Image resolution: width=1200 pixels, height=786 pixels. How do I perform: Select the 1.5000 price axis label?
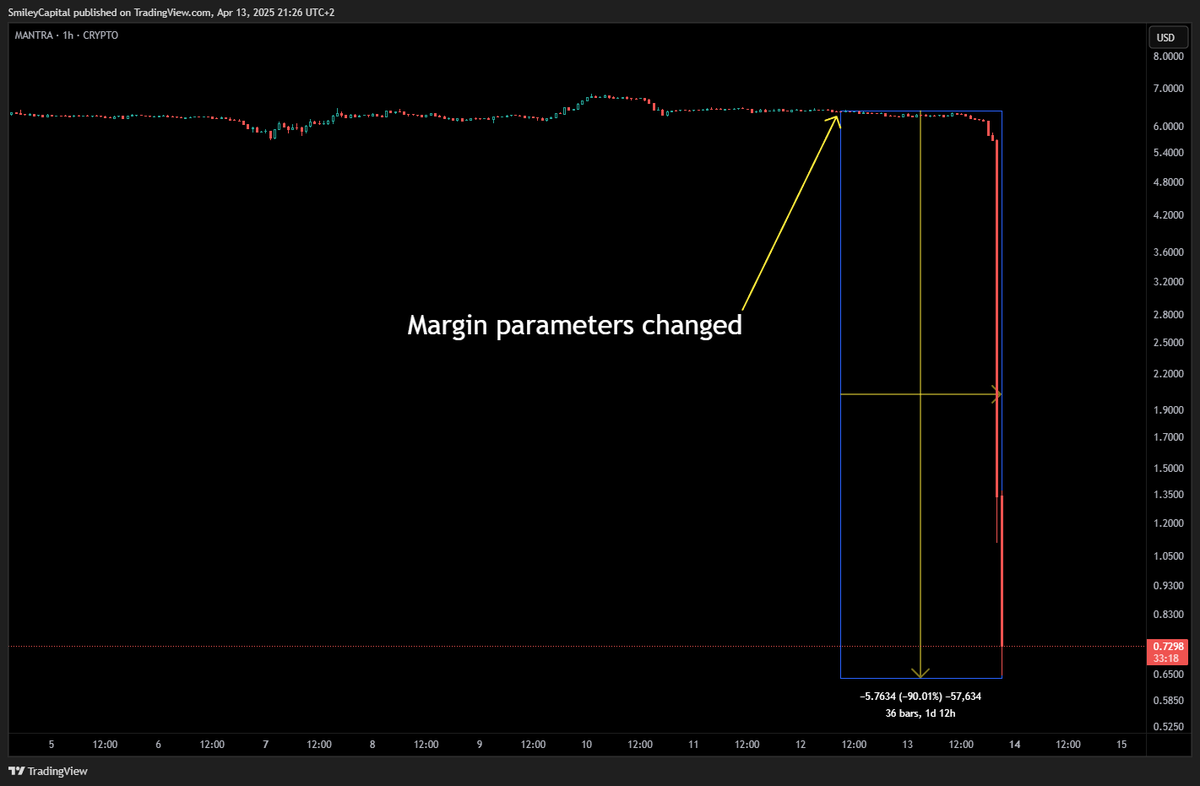[x=1169, y=468]
